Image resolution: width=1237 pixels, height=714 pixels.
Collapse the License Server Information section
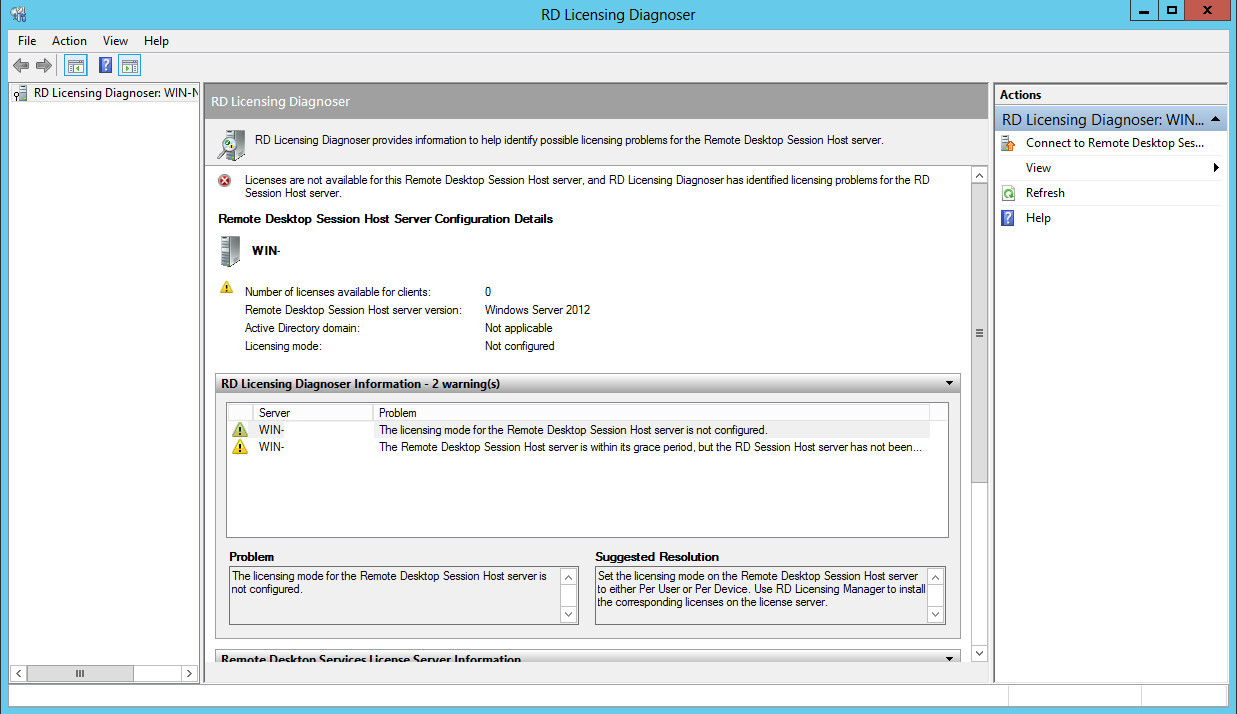949,658
